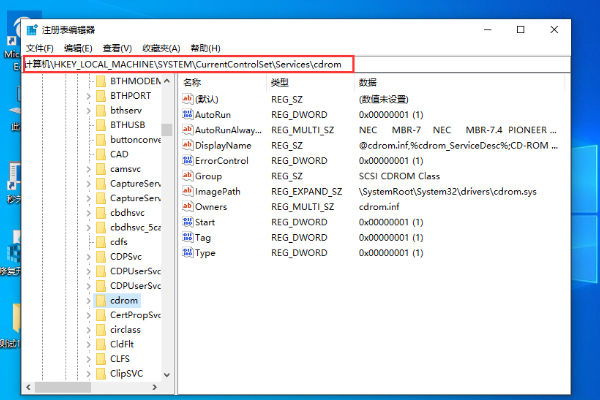This screenshot has height=400, width=600.
Task: Click the CldFlt folder icon
Action: click(x=101, y=344)
